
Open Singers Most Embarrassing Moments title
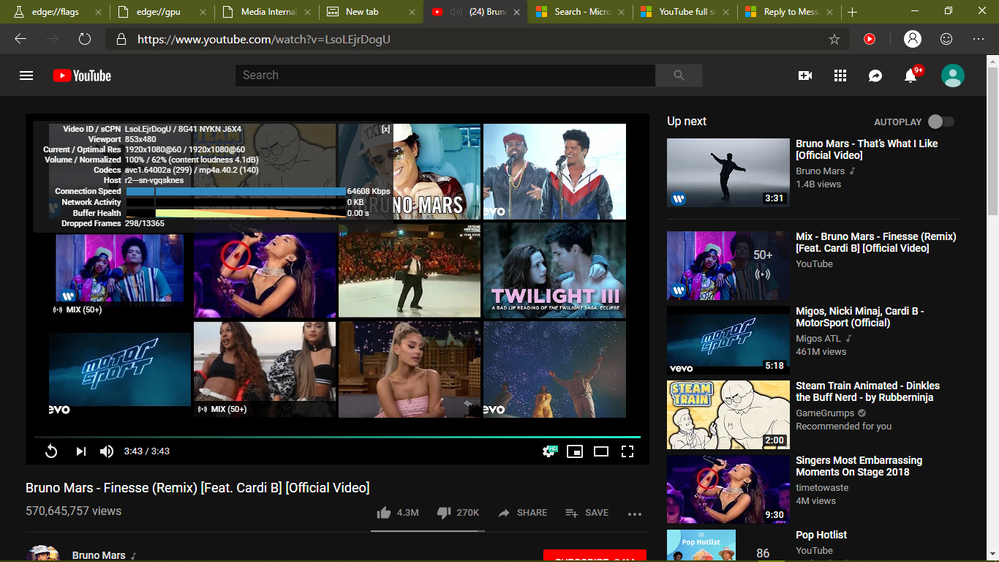pos(859,466)
